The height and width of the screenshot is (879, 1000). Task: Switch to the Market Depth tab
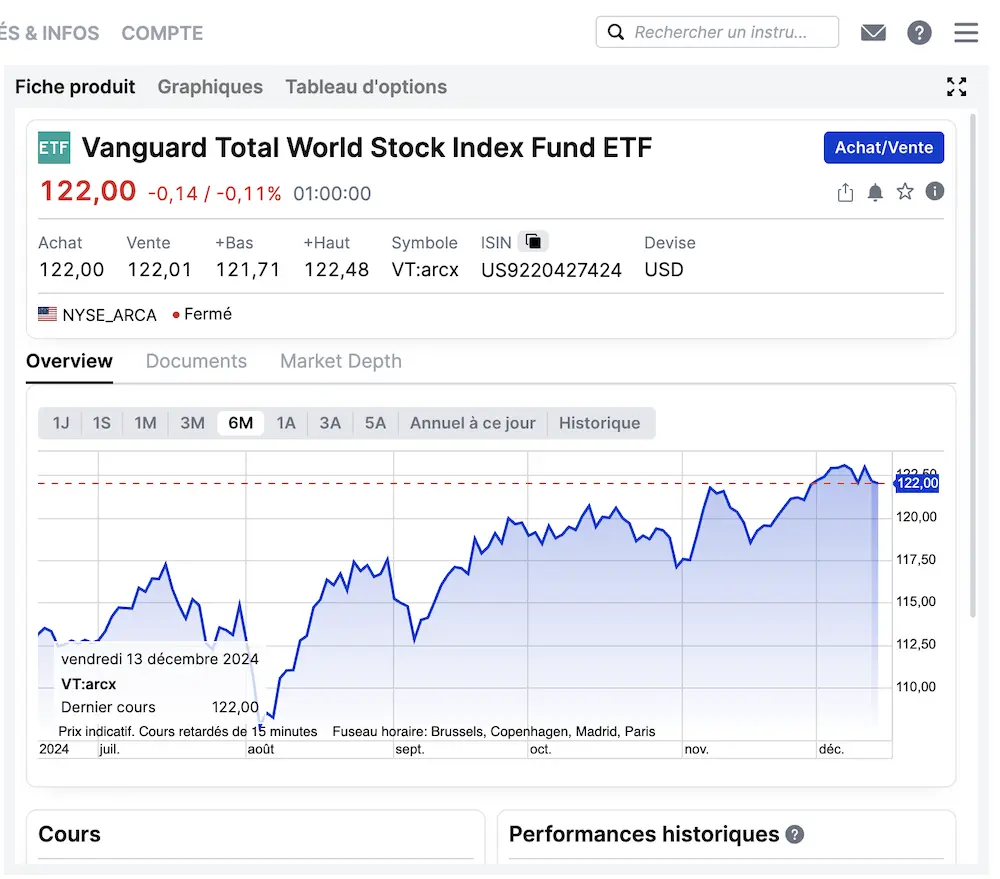click(x=341, y=361)
